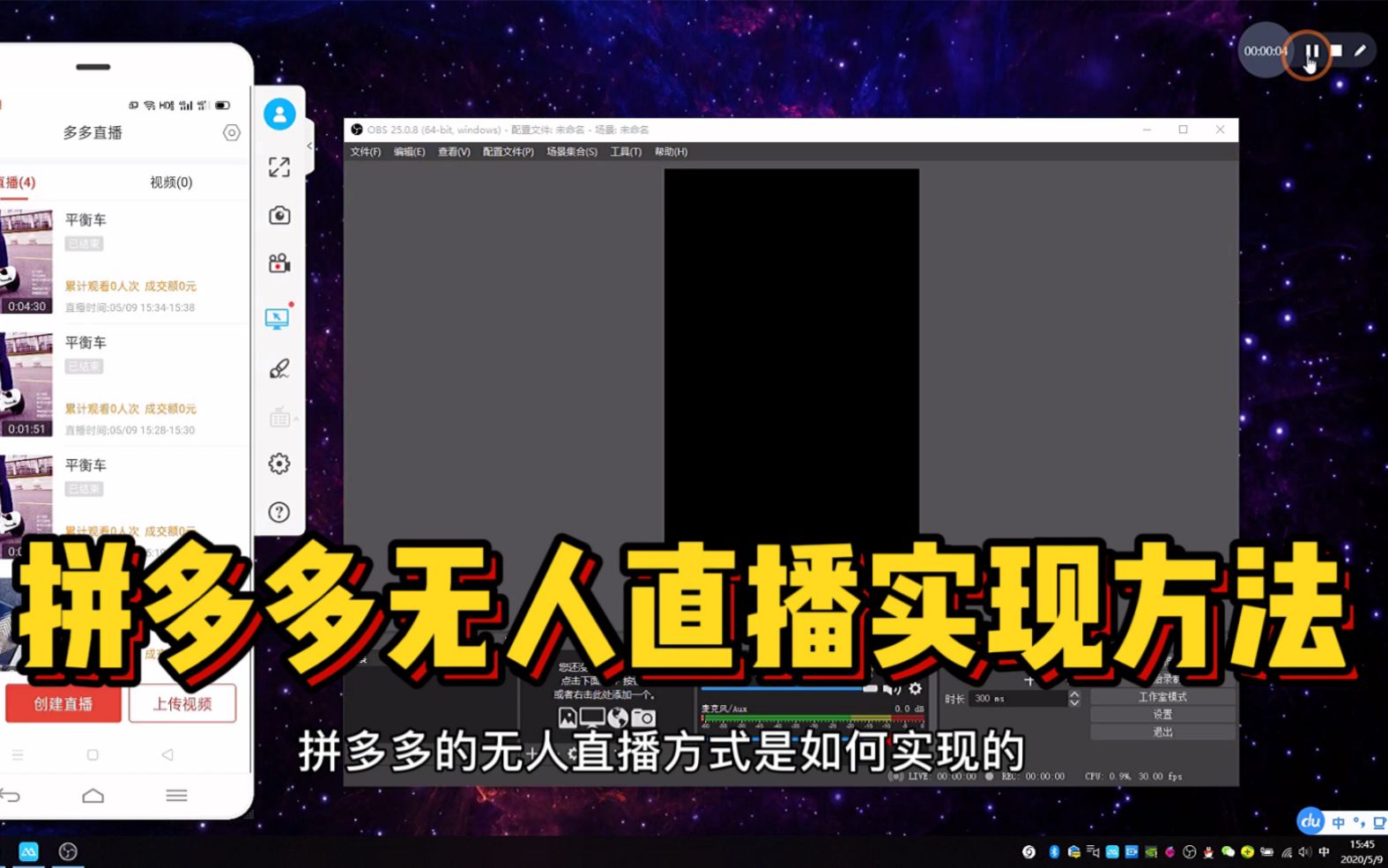Open the phone mirror app in taskbar
Image resolution: width=1388 pixels, height=868 pixels.
tap(28, 851)
